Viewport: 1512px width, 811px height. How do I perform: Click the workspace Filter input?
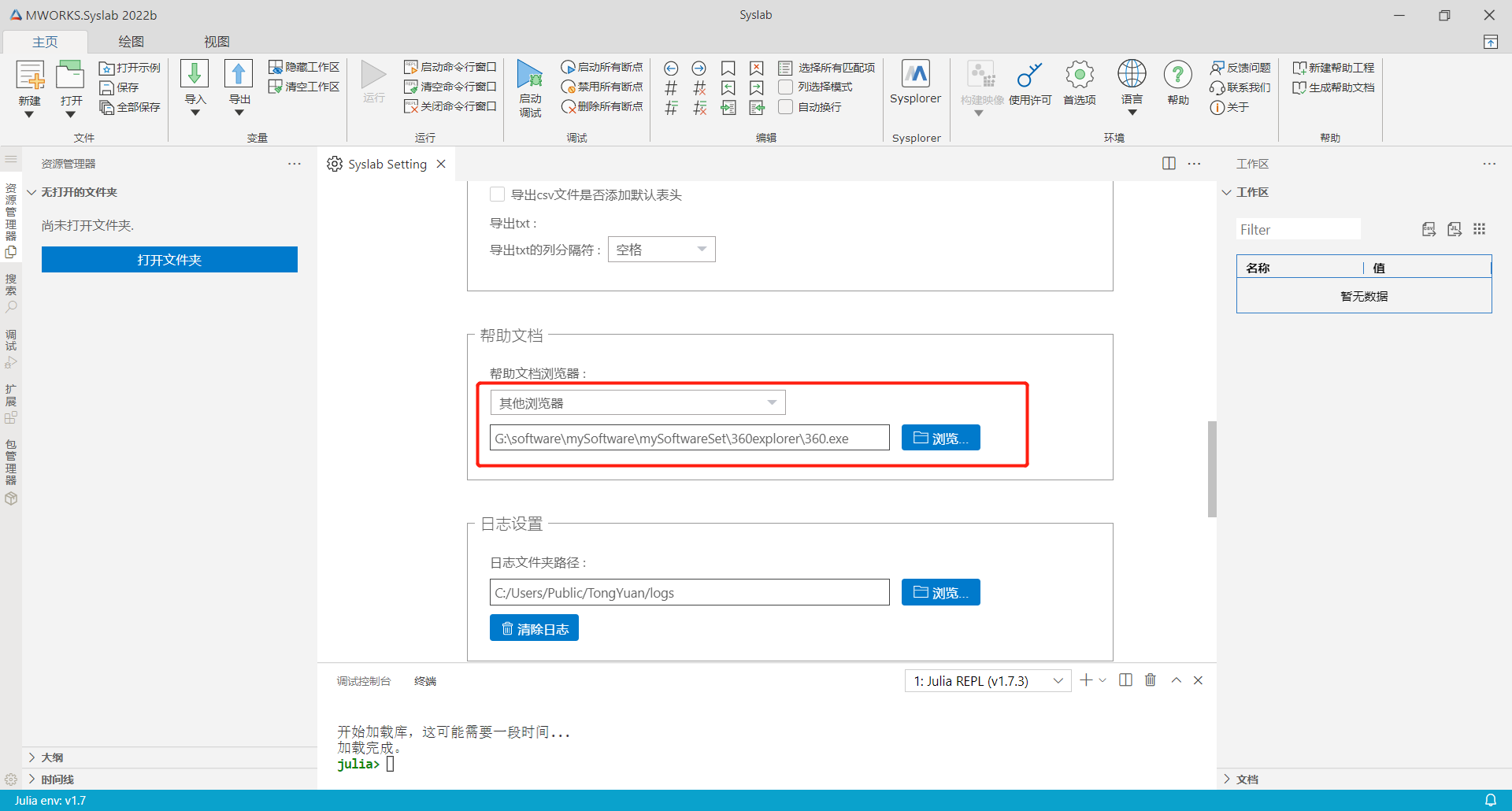point(1298,229)
